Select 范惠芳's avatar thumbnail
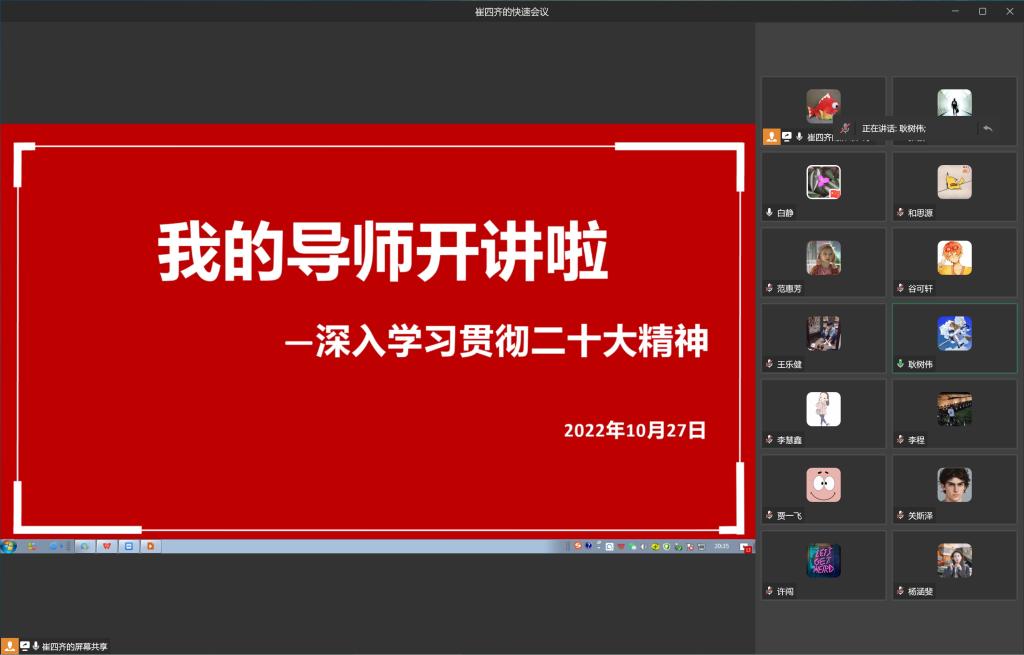Image resolution: width=1024 pixels, height=655 pixels. pos(823,257)
